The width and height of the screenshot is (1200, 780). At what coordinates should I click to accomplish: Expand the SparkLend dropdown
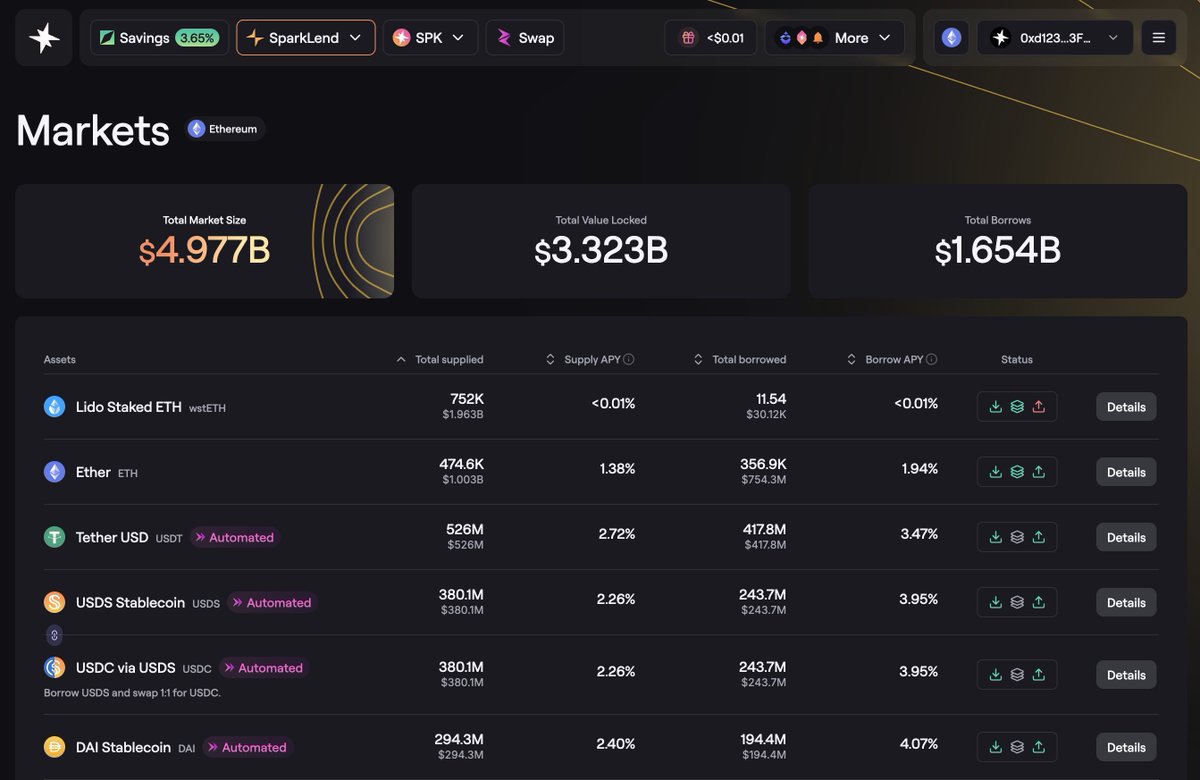(306, 38)
